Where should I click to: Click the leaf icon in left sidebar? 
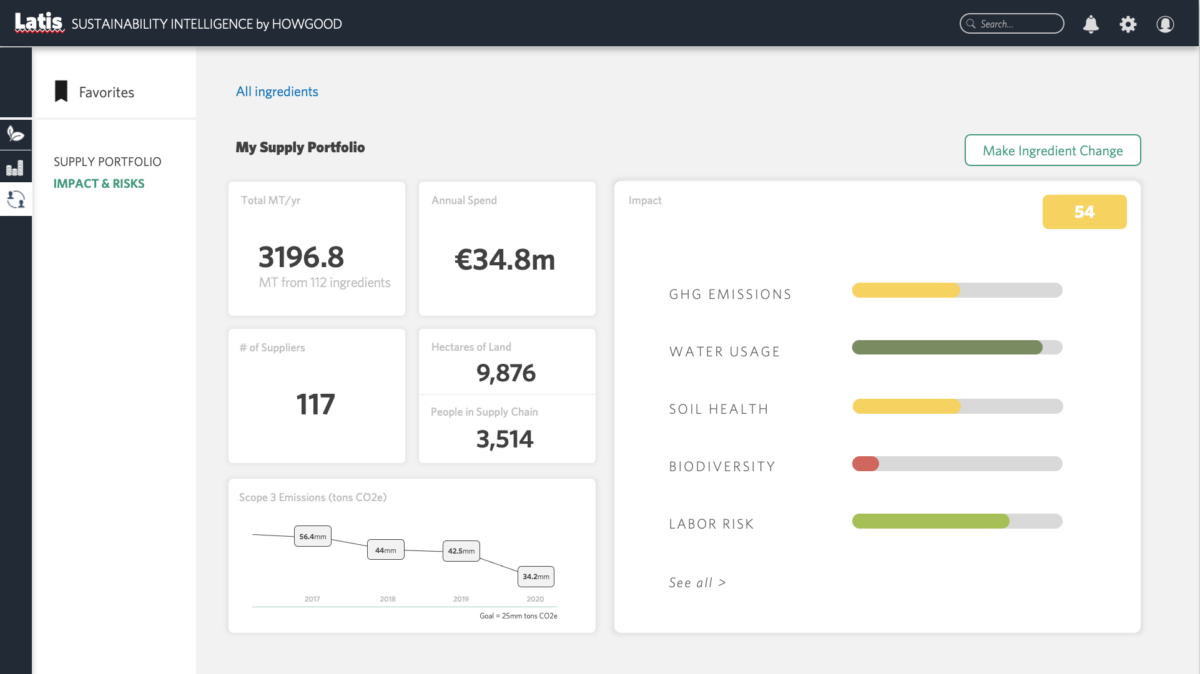15,133
